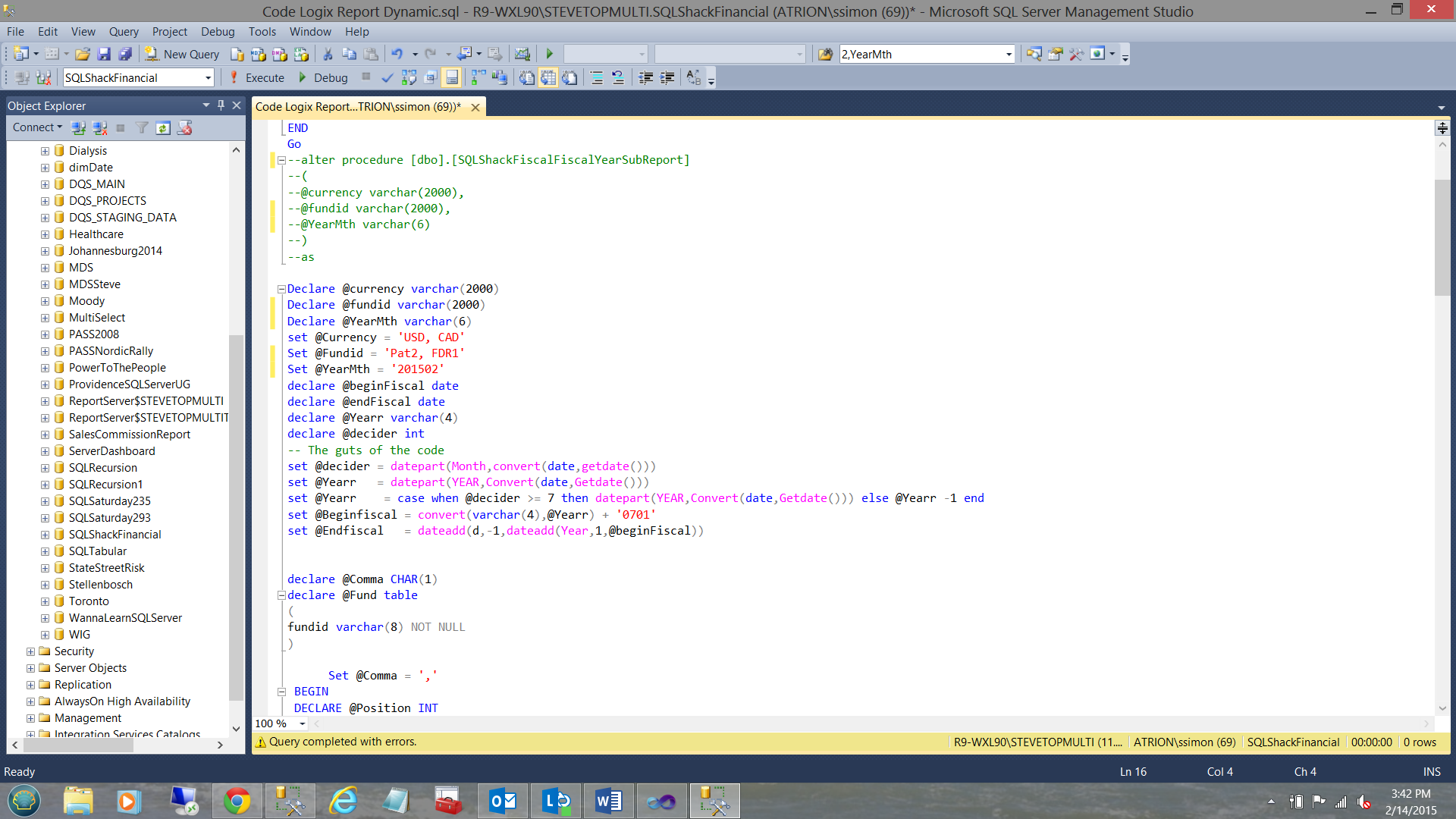Expand the Security folder node
Viewport: 1456px width, 819px height.
click(x=30, y=651)
